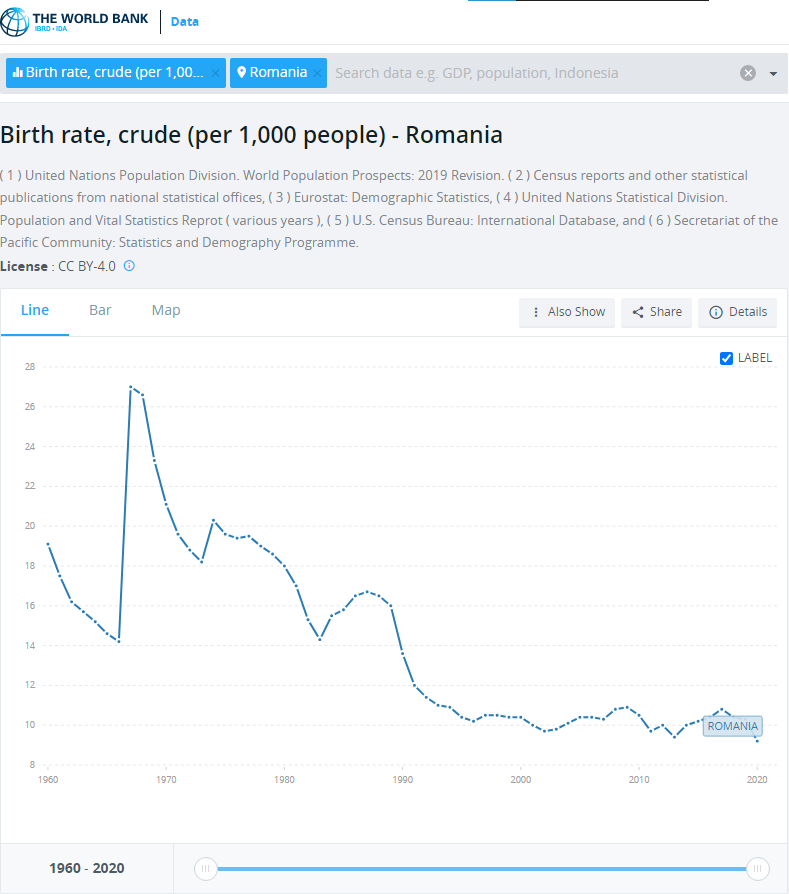This screenshot has width=789, height=894.
Task: Click the location pin icon on Romania chip
Action: [241, 72]
